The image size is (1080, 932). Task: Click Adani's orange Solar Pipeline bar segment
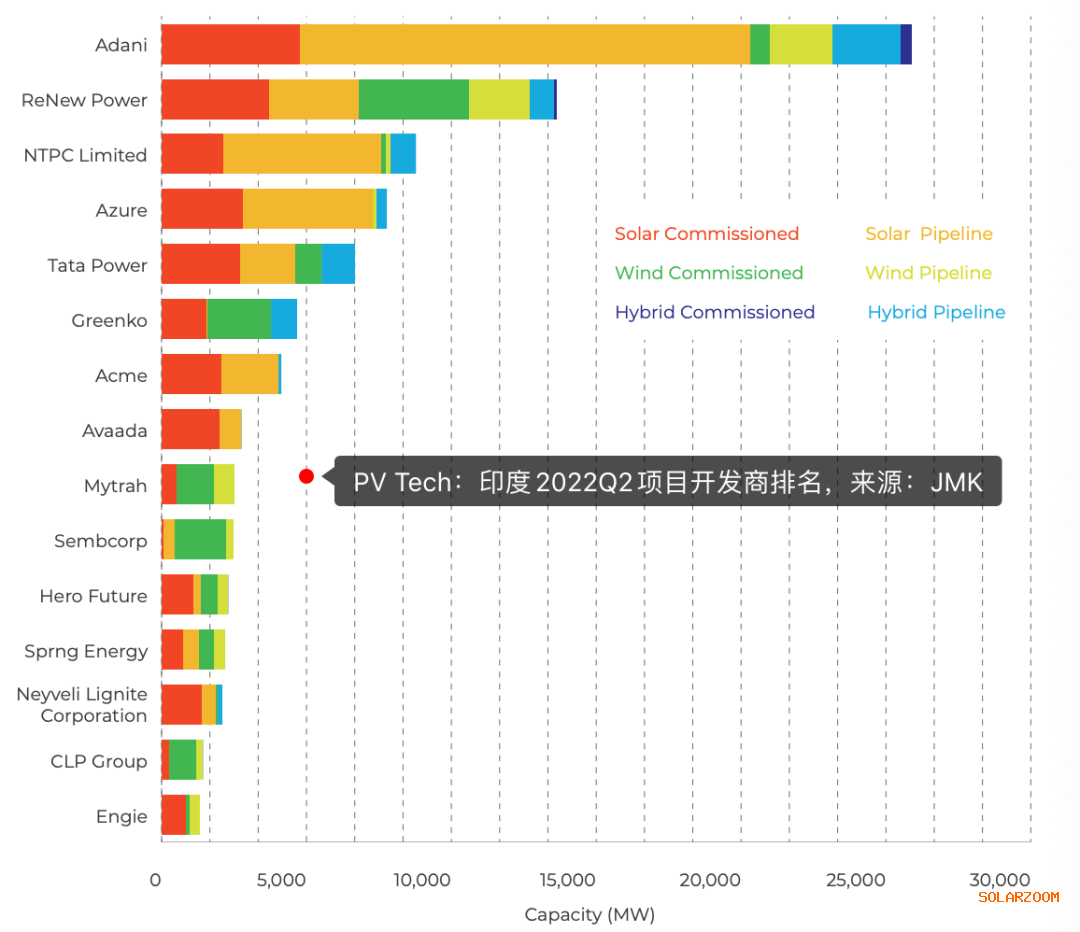pyautogui.click(x=524, y=45)
